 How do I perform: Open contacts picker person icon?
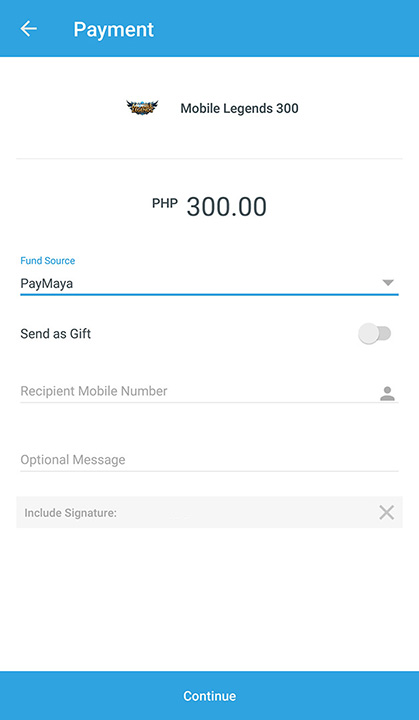[387, 393]
